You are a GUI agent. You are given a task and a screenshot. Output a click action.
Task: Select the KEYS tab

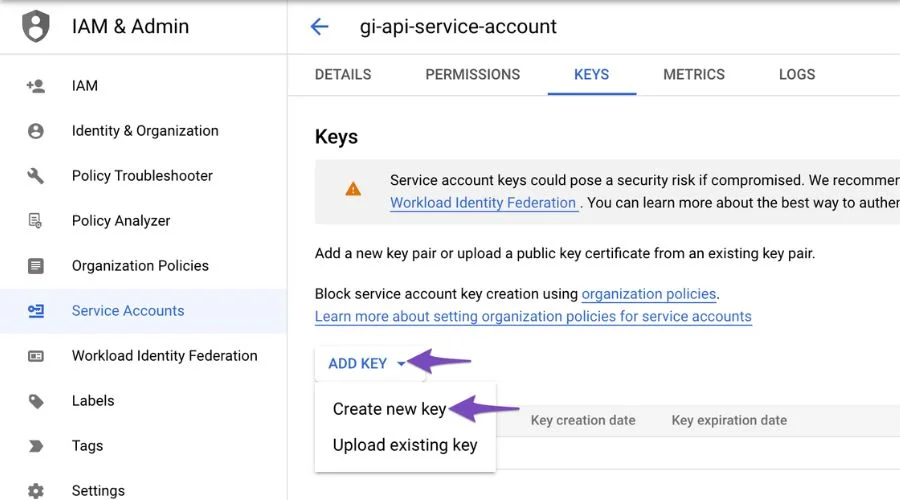click(592, 75)
